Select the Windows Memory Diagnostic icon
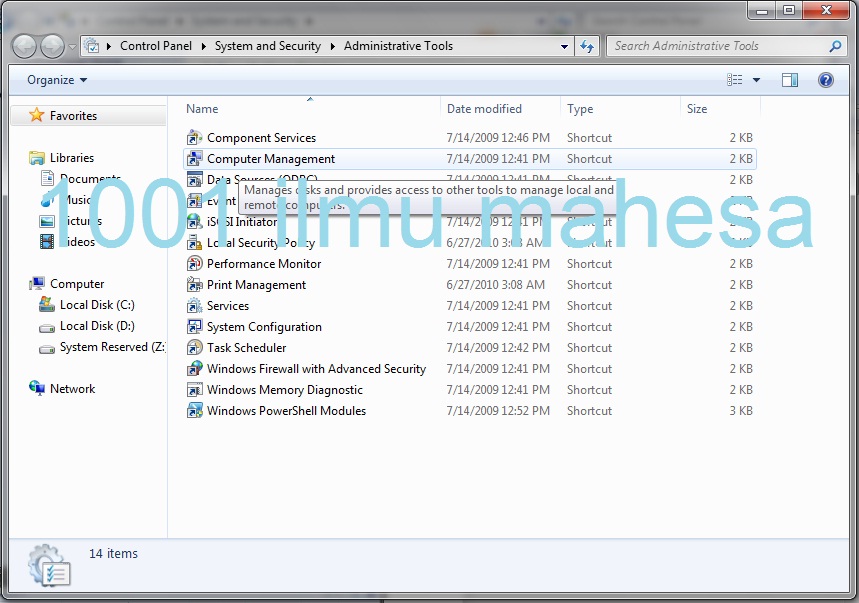The image size is (859, 603). pyautogui.click(x=194, y=389)
